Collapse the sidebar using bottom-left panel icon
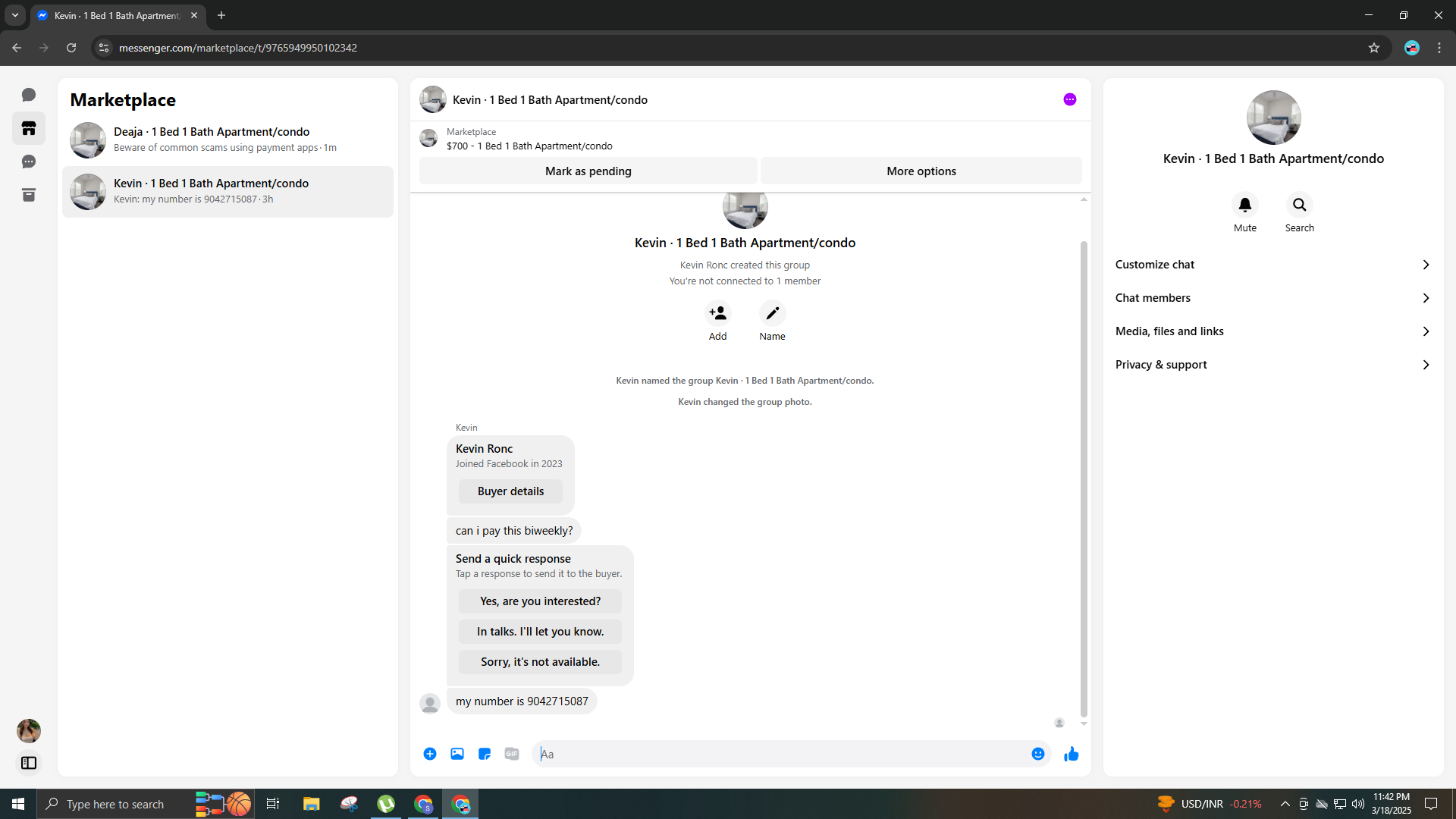This screenshot has width=1456, height=819. pos(29,763)
